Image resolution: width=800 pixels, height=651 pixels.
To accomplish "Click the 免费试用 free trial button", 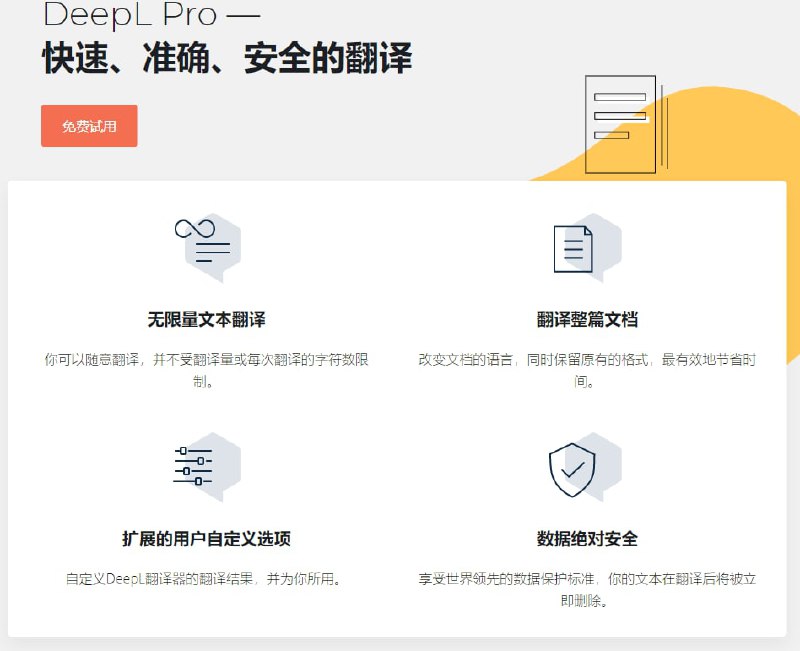I will click(x=89, y=126).
